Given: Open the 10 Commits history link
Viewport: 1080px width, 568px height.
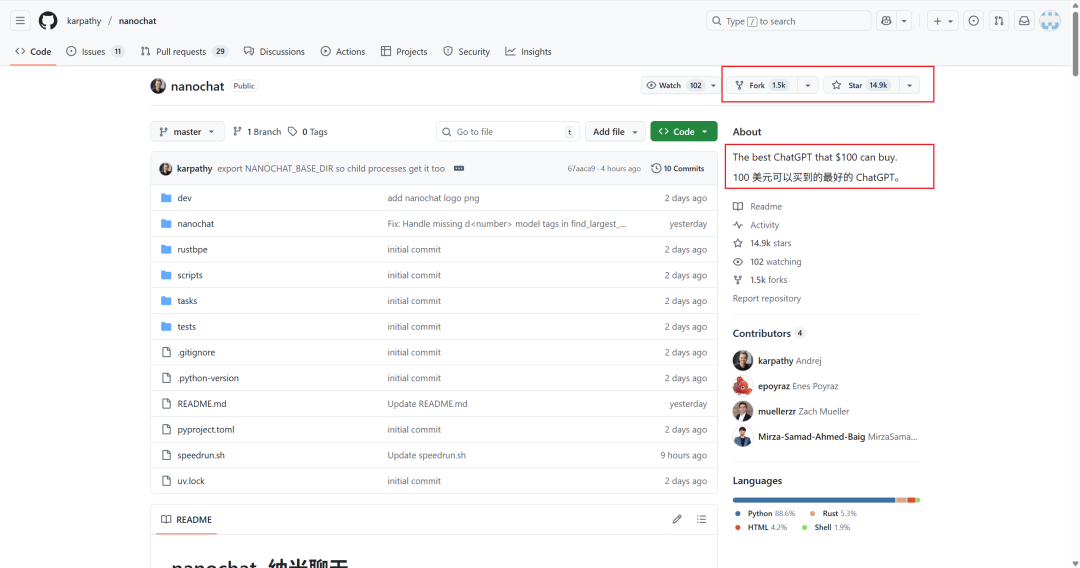Looking at the screenshot, I should pyautogui.click(x=678, y=169).
